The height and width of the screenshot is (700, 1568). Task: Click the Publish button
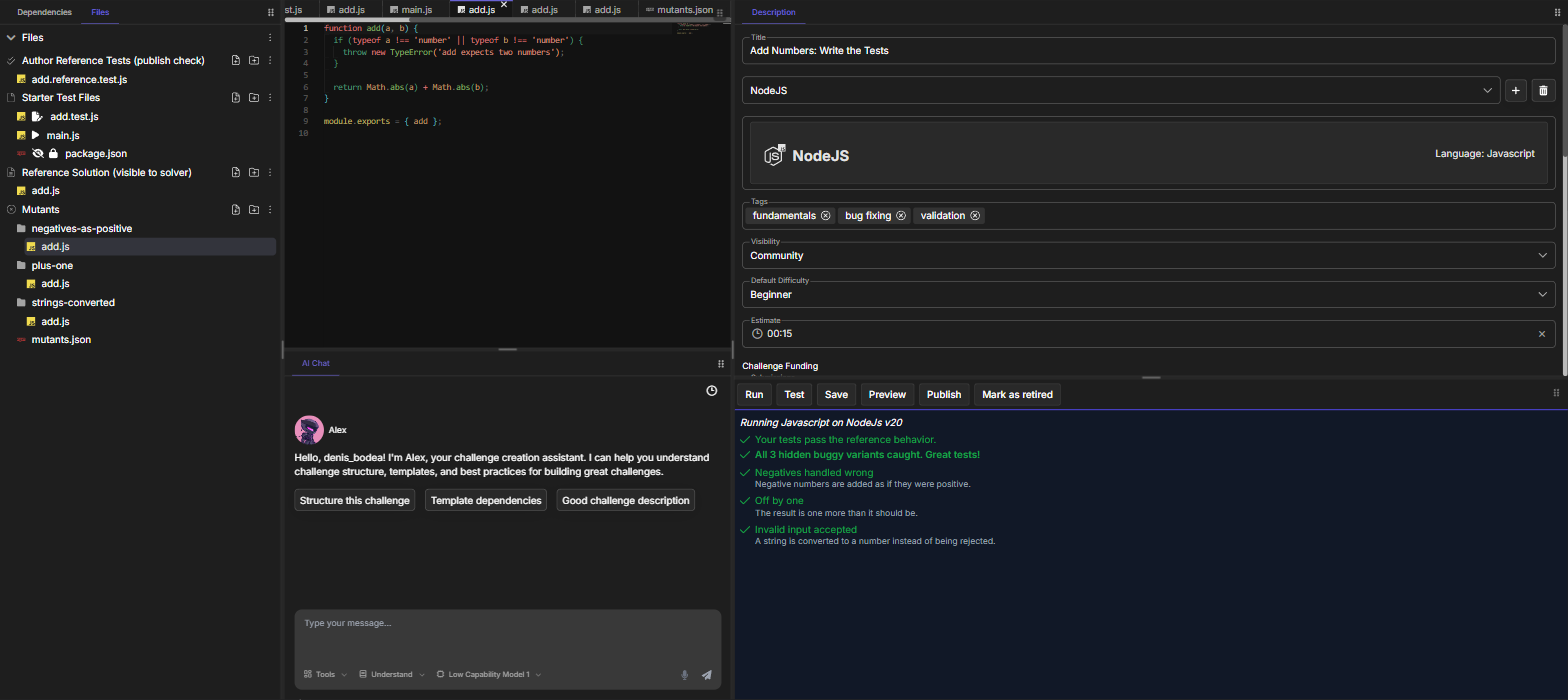(944, 394)
